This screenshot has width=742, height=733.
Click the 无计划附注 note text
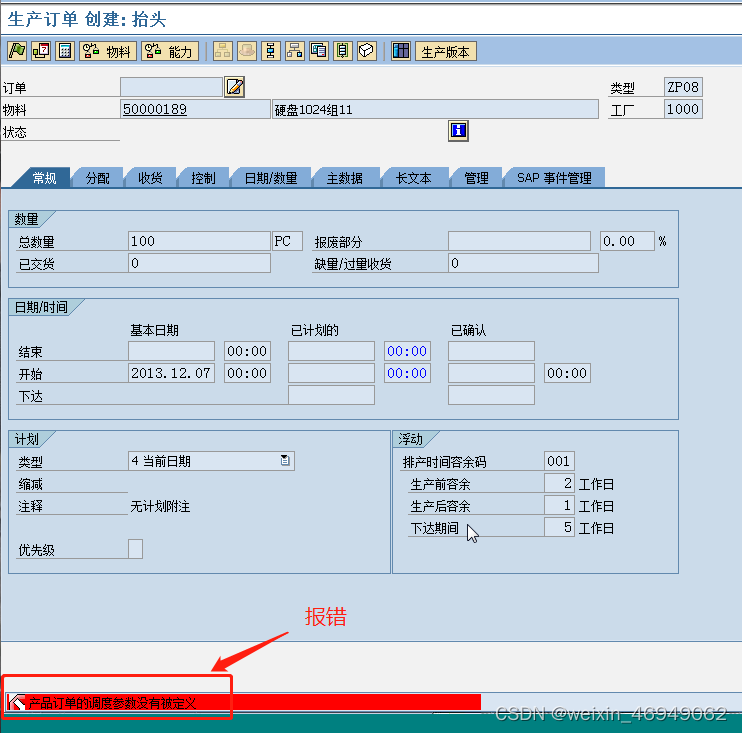[160, 506]
